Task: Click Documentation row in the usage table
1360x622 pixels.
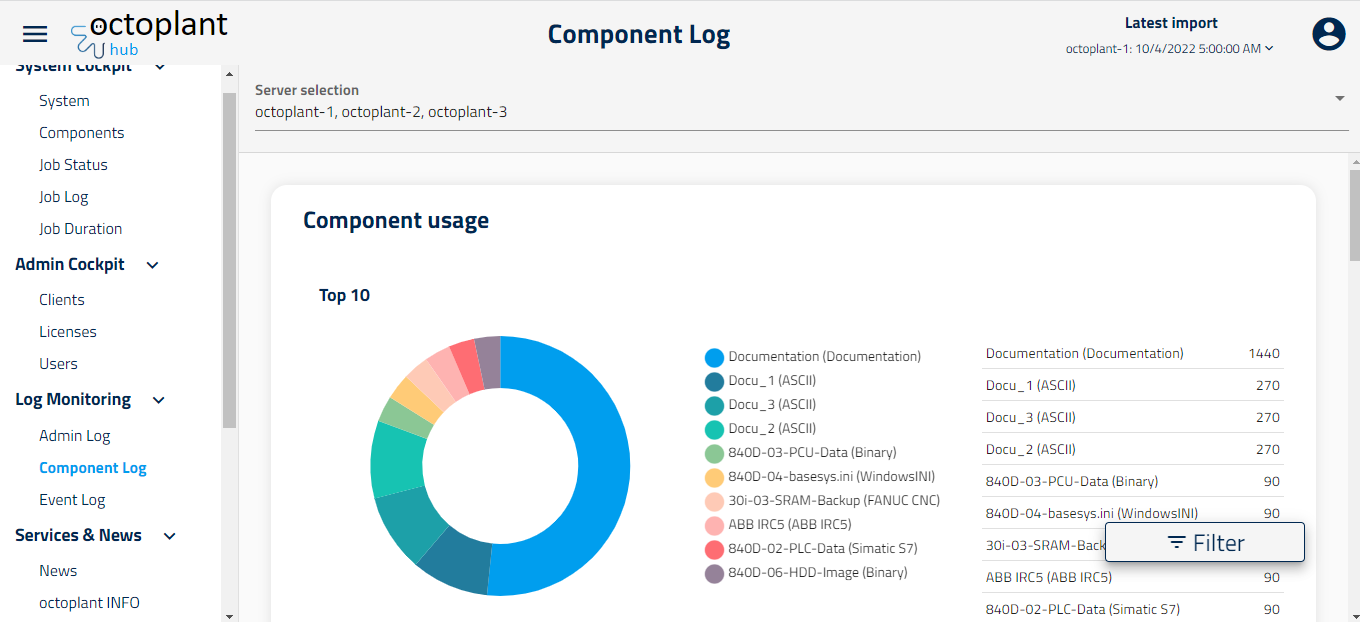Action: point(1133,354)
